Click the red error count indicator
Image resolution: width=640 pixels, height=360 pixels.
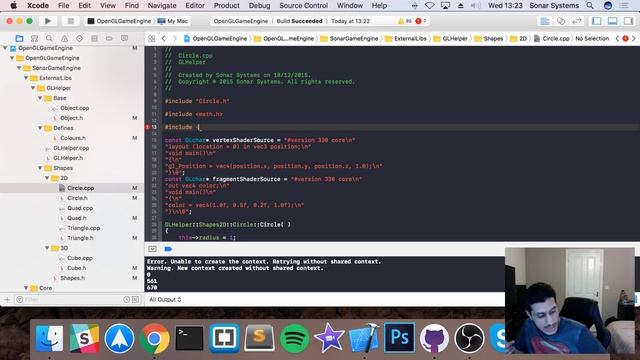coord(420,21)
